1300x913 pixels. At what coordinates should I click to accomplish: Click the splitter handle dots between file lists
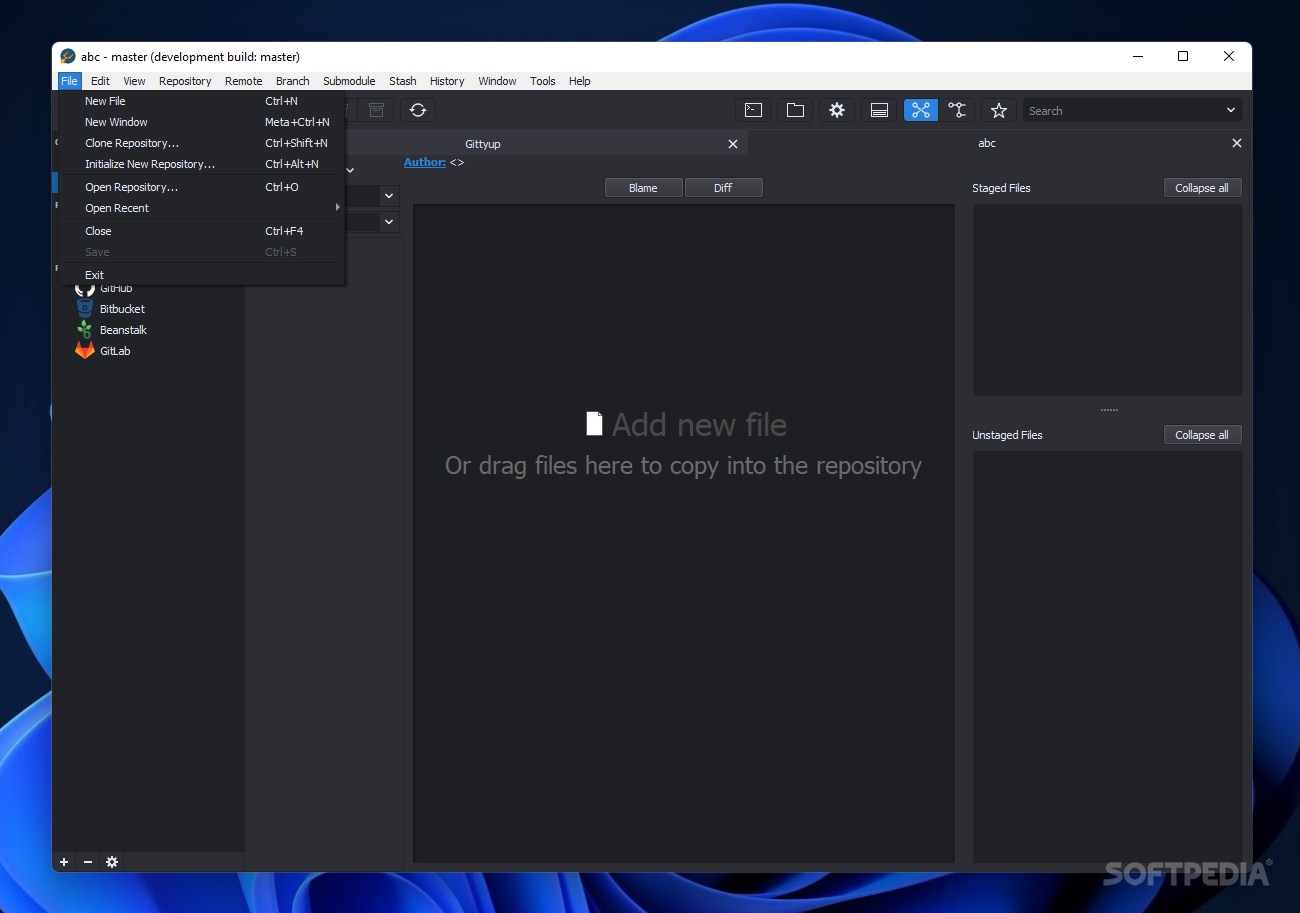(1109, 410)
